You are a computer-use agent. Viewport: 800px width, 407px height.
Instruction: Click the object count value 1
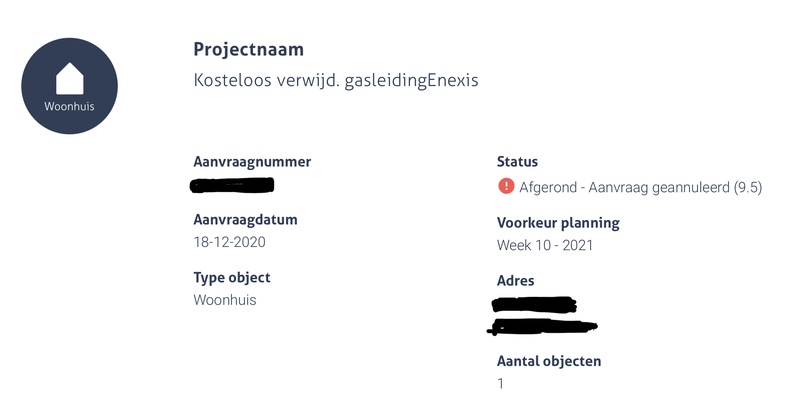point(501,383)
